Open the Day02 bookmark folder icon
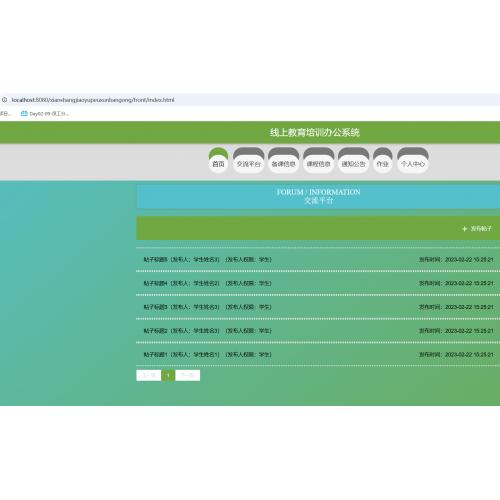 pyautogui.click(x=24, y=114)
